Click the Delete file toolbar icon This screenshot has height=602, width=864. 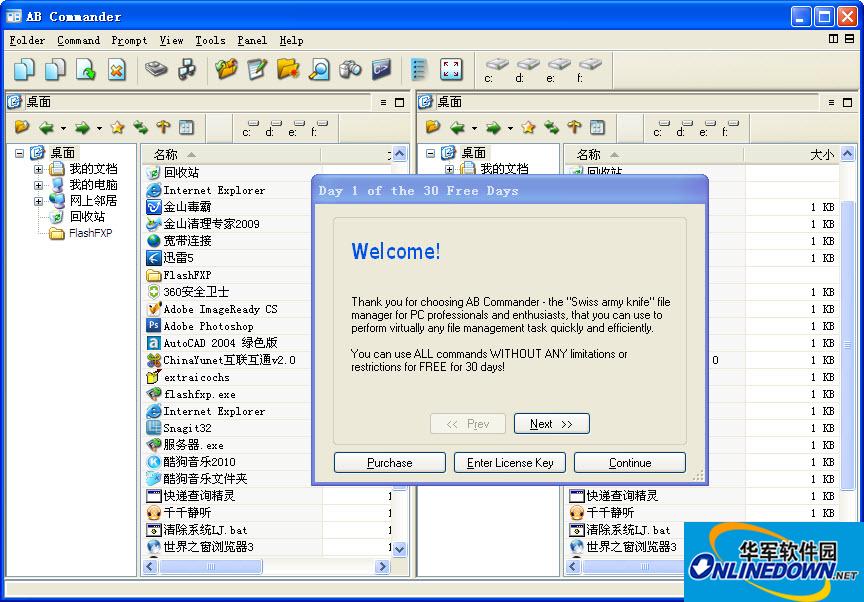point(117,70)
